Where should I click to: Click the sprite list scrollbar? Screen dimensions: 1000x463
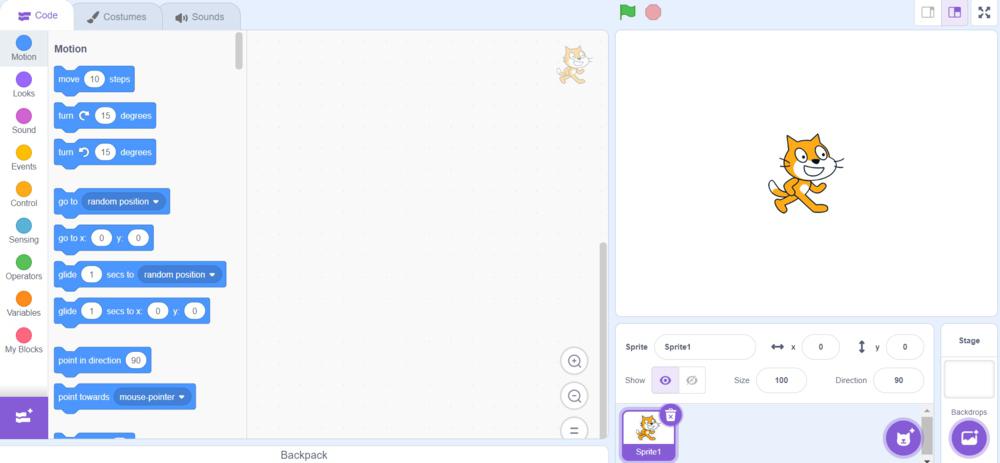[927, 434]
